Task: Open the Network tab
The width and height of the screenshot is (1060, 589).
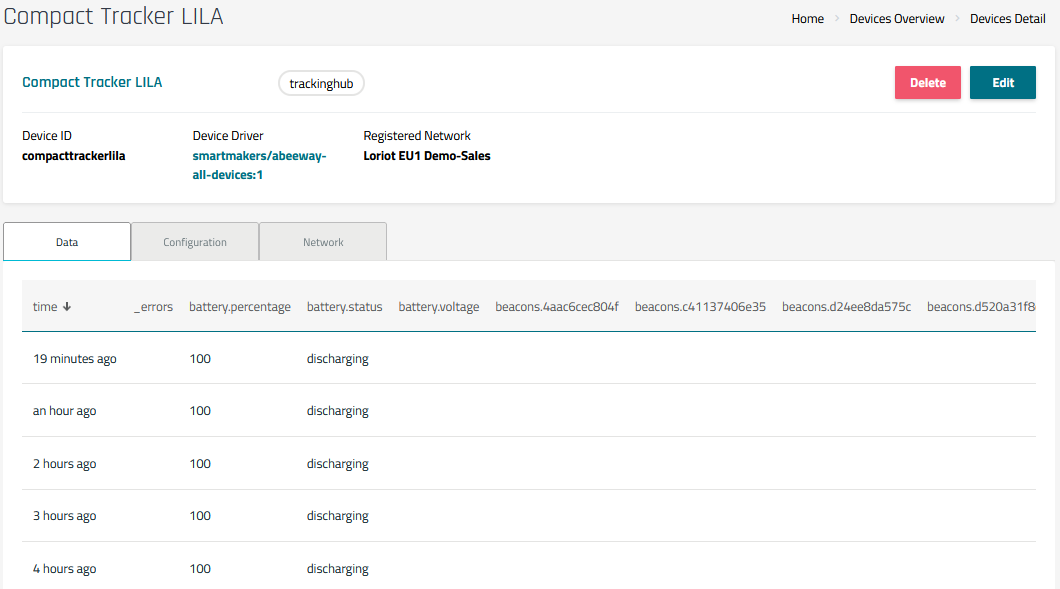Action: pos(323,242)
